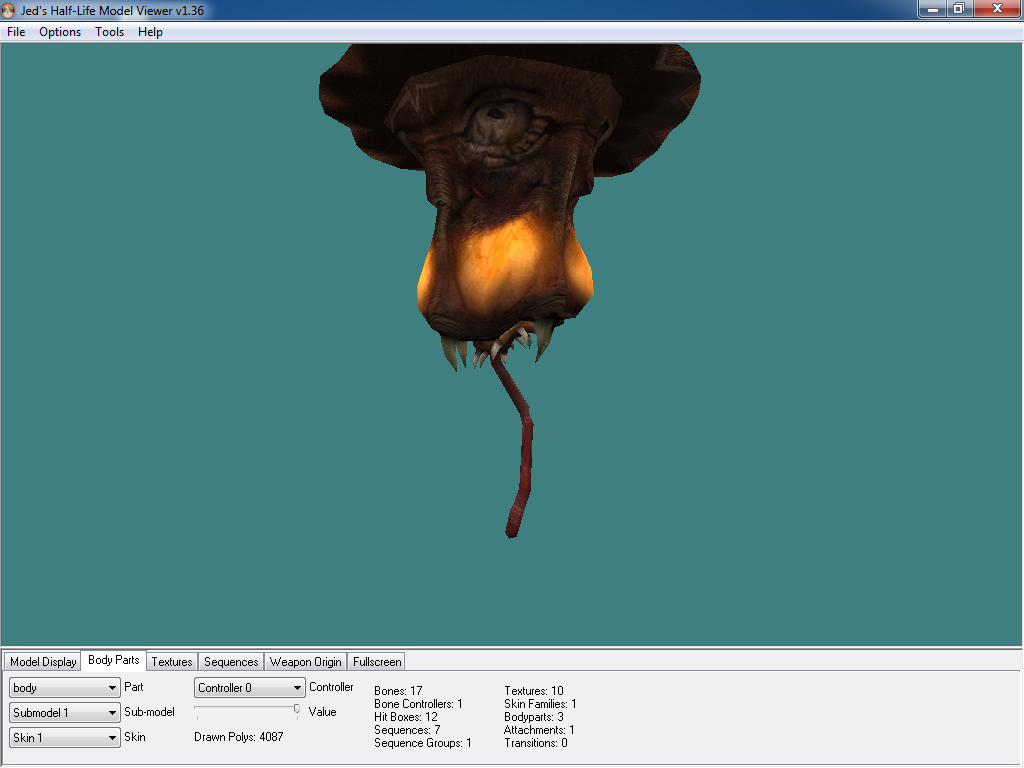Switch to the Model Display tab

click(x=42, y=662)
